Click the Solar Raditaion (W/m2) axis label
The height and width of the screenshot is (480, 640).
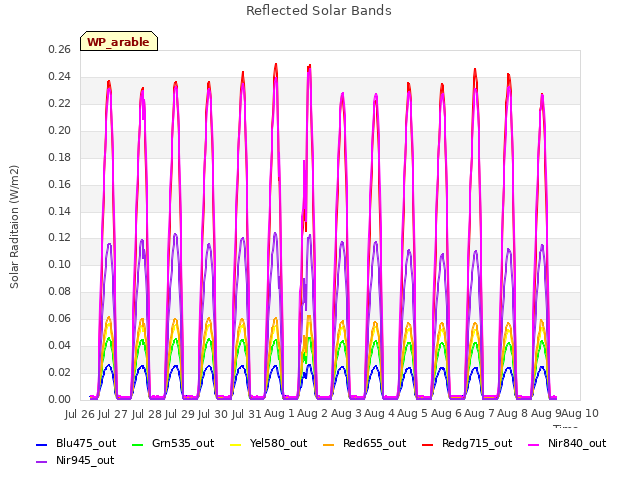pos(14,227)
